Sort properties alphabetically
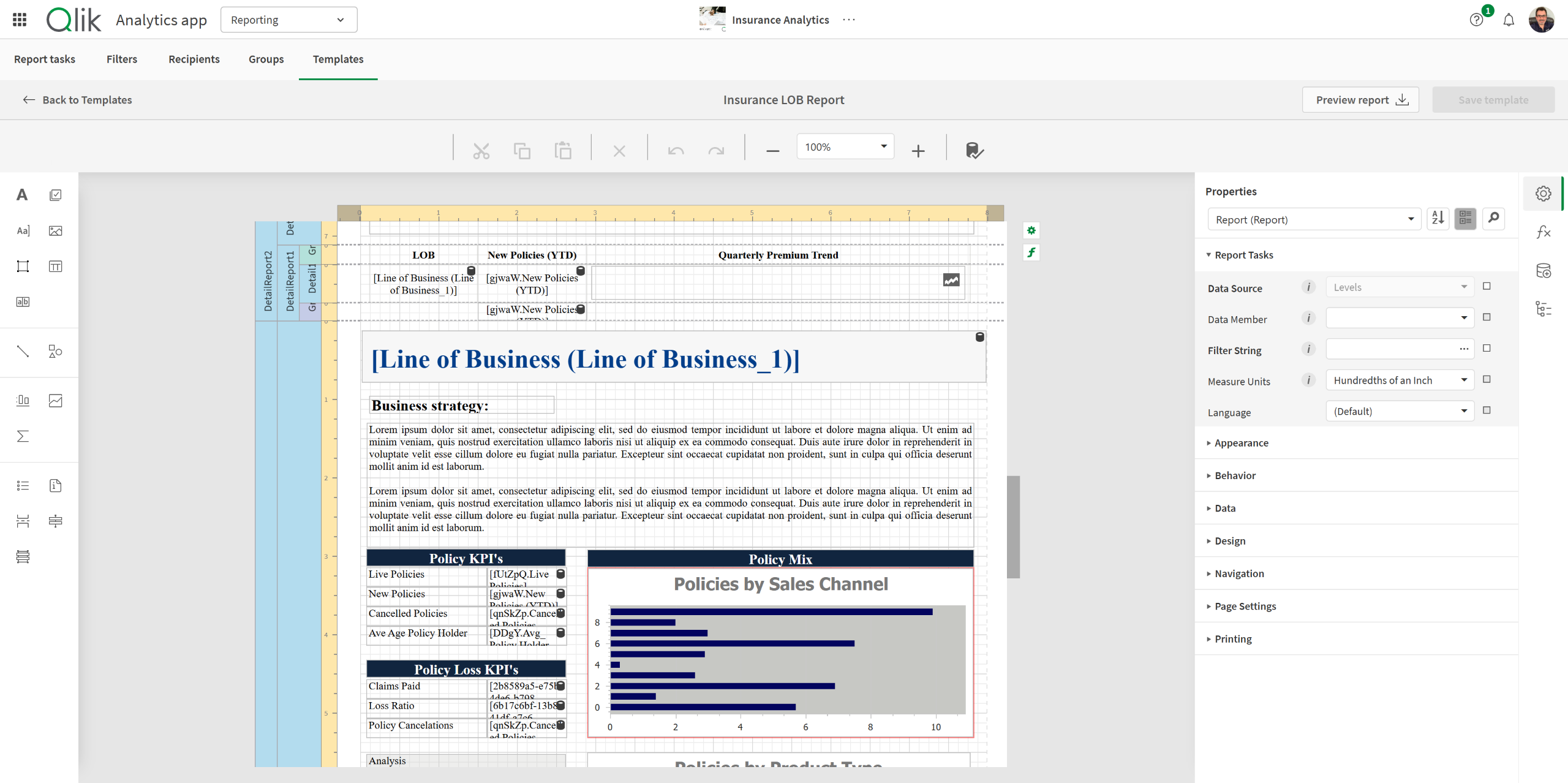The height and width of the screenshot is (783, 1568). coord(1438,218)
